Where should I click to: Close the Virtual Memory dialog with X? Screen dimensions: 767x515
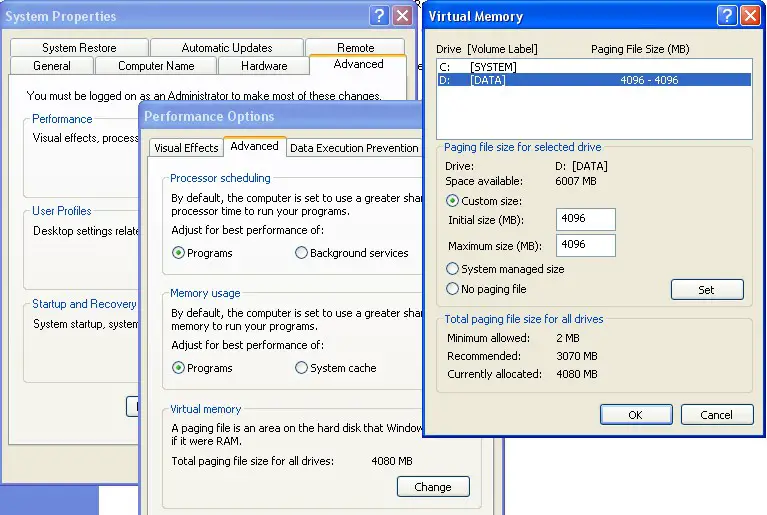pyautogui.click(x=750, y=16)
